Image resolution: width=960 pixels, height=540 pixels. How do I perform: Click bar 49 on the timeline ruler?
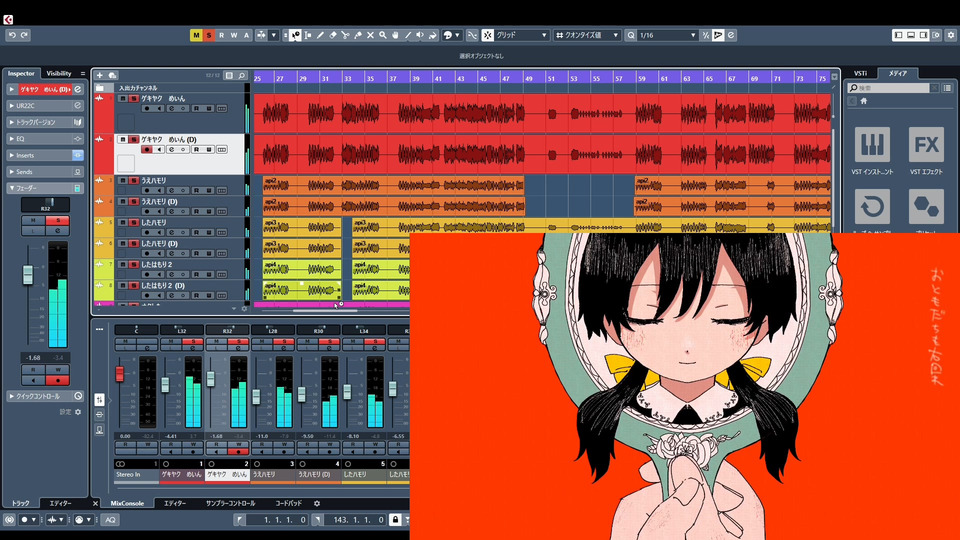(x=528, y=78)
